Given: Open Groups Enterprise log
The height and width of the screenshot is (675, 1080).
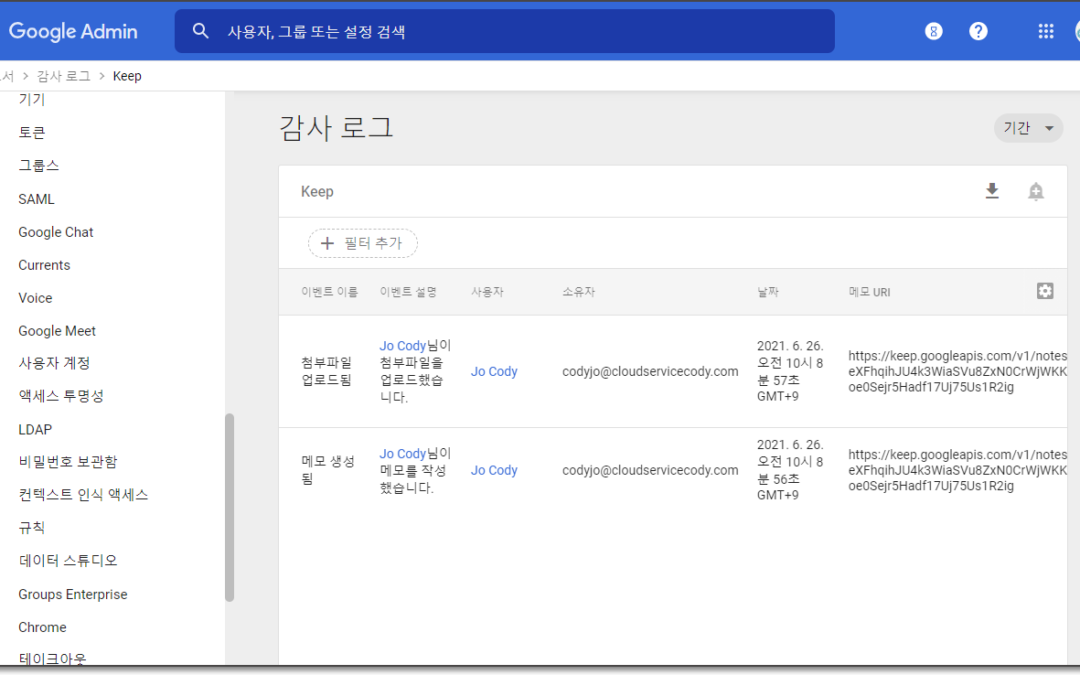Looking at the screenshot, I should coord(73,594).
